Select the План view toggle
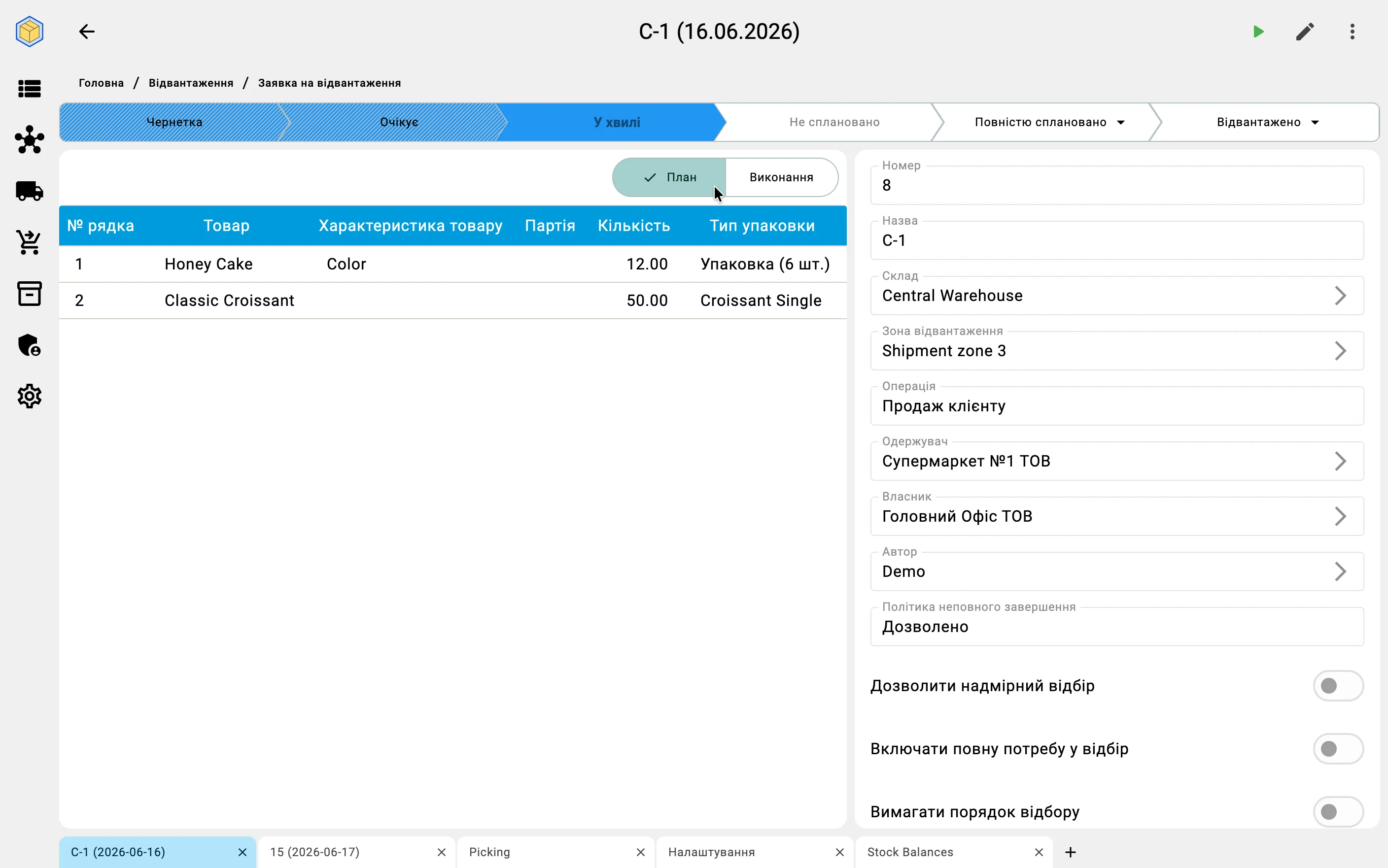The height and width of the screenshot is (868, 1388). [669, 177]
